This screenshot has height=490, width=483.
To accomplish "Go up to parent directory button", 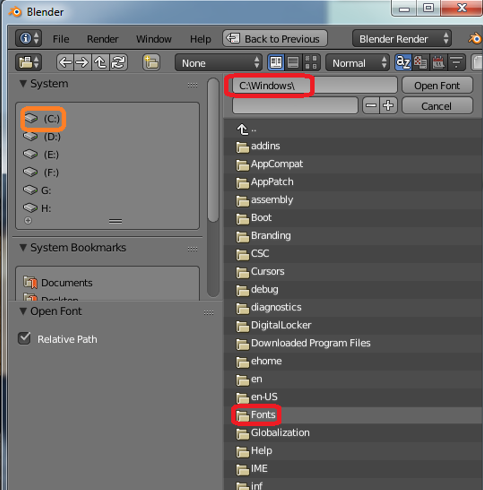I will point(100,62).
